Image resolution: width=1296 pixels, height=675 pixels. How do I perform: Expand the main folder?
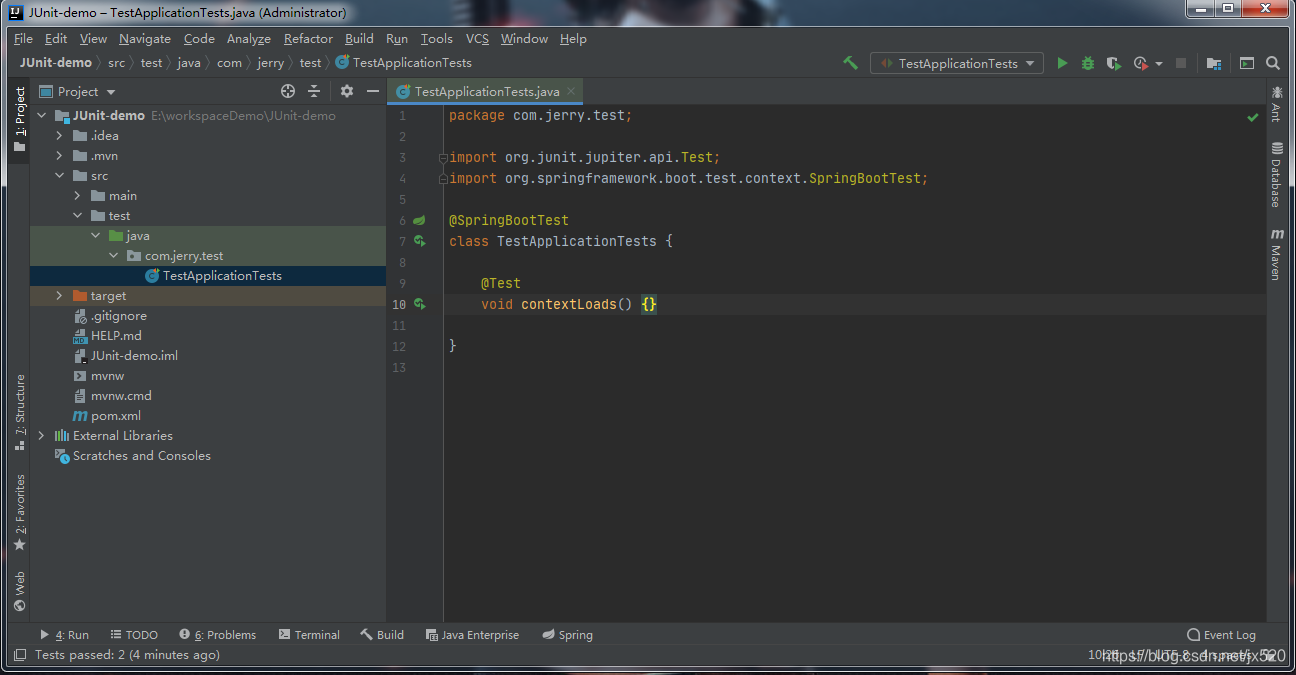click(78, 196)
